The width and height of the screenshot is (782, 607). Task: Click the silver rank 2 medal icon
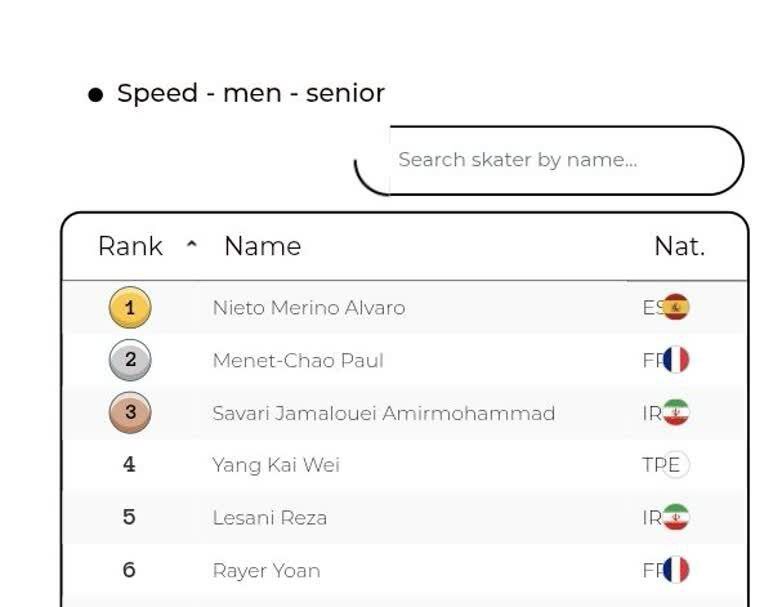(129, 361)
